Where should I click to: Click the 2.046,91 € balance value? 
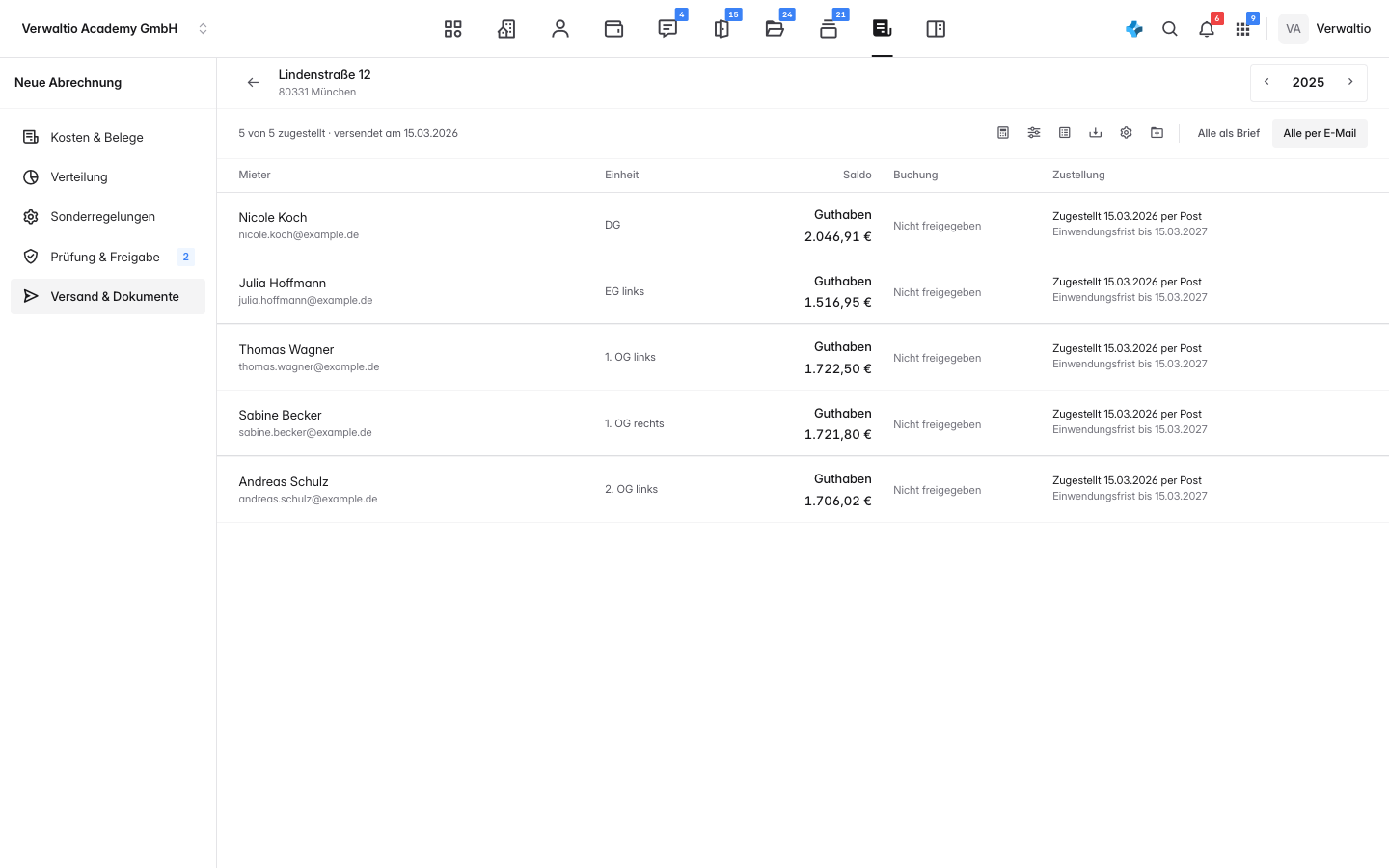[x=838, y=236]
